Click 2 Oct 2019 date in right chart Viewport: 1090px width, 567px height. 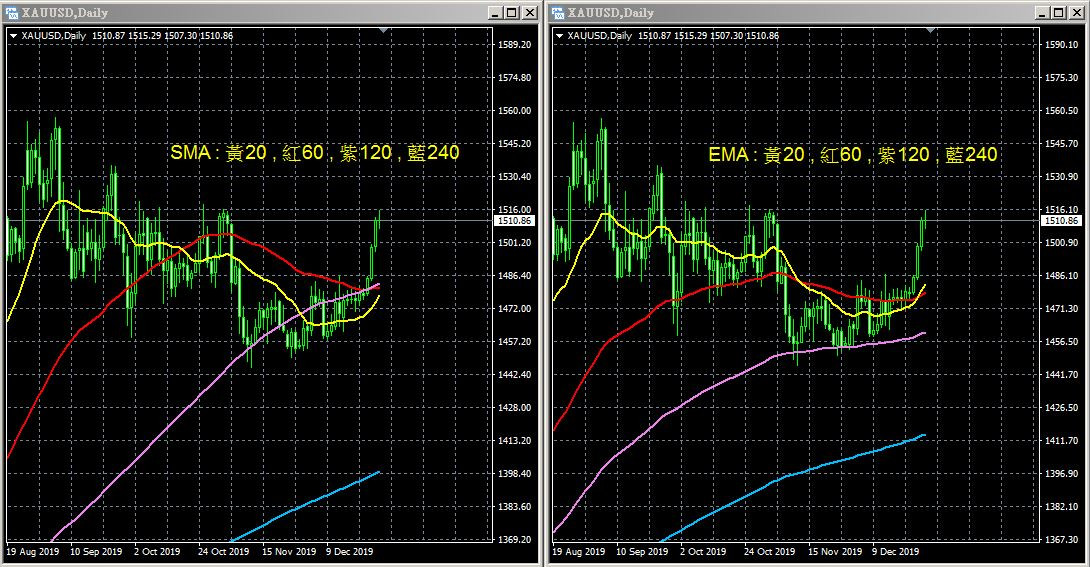703,552
